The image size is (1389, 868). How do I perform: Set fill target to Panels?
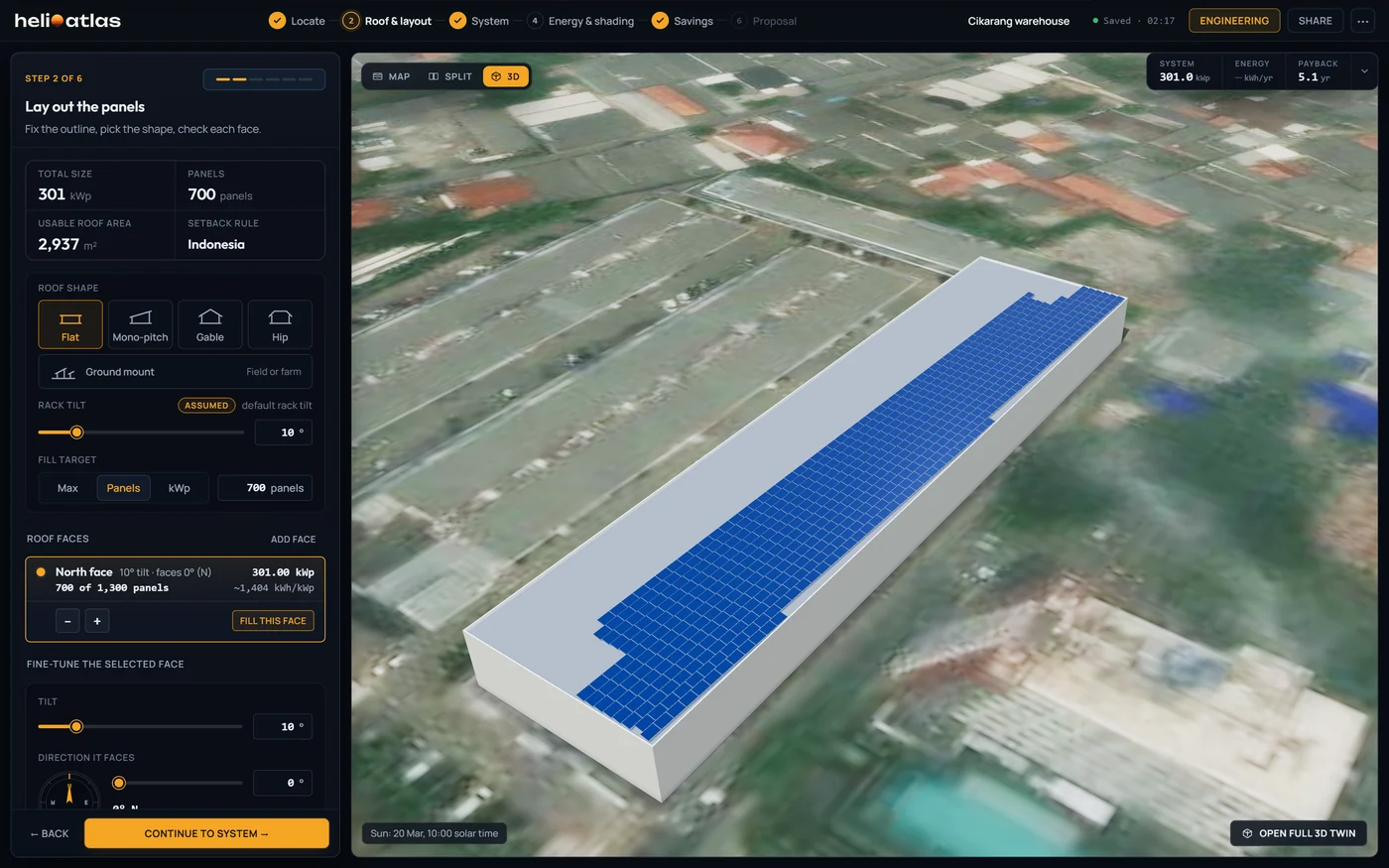click(x=123, y=488)
